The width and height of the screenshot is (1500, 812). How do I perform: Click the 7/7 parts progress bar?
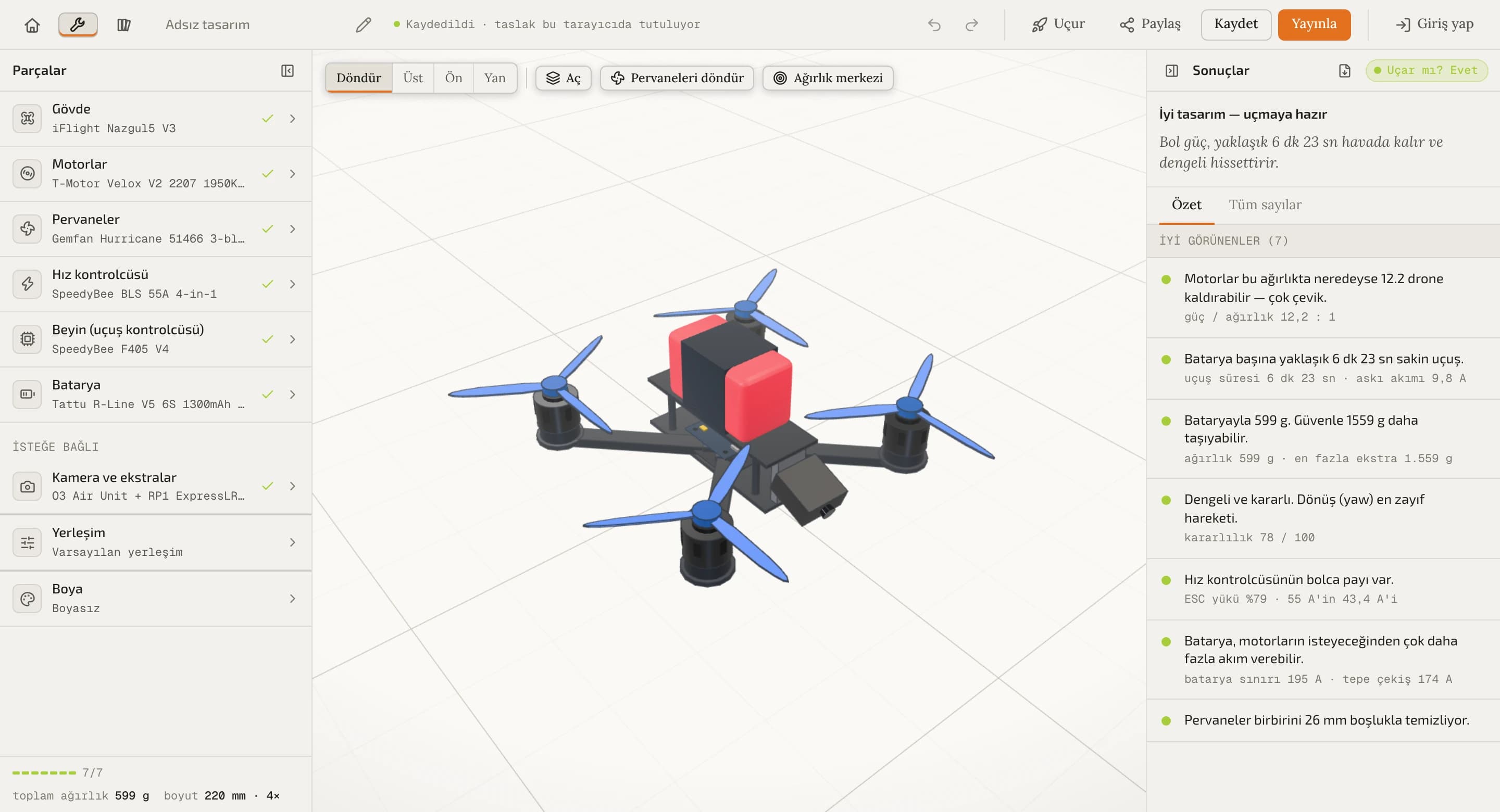pos(44,772)
